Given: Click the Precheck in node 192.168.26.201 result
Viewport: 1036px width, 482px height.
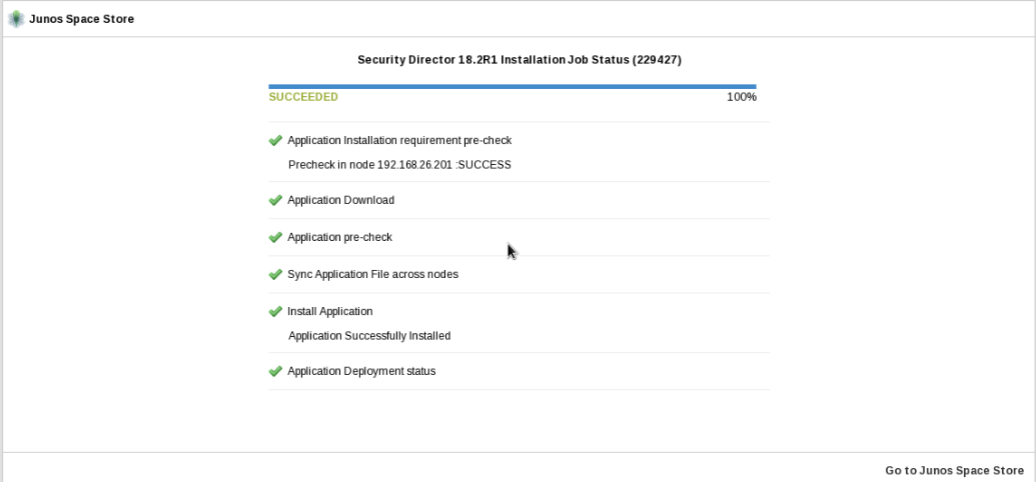Looking at the screenshot, I should 399,164.
